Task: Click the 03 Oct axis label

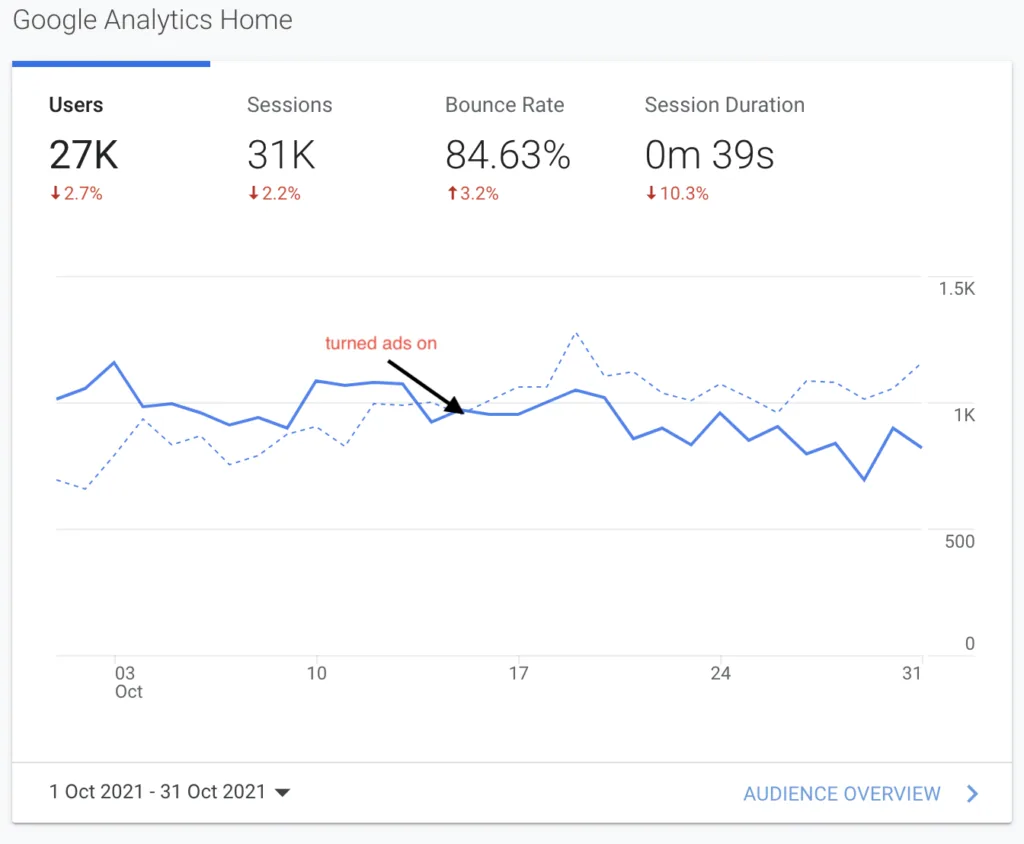Action: [x=128, y=682]
